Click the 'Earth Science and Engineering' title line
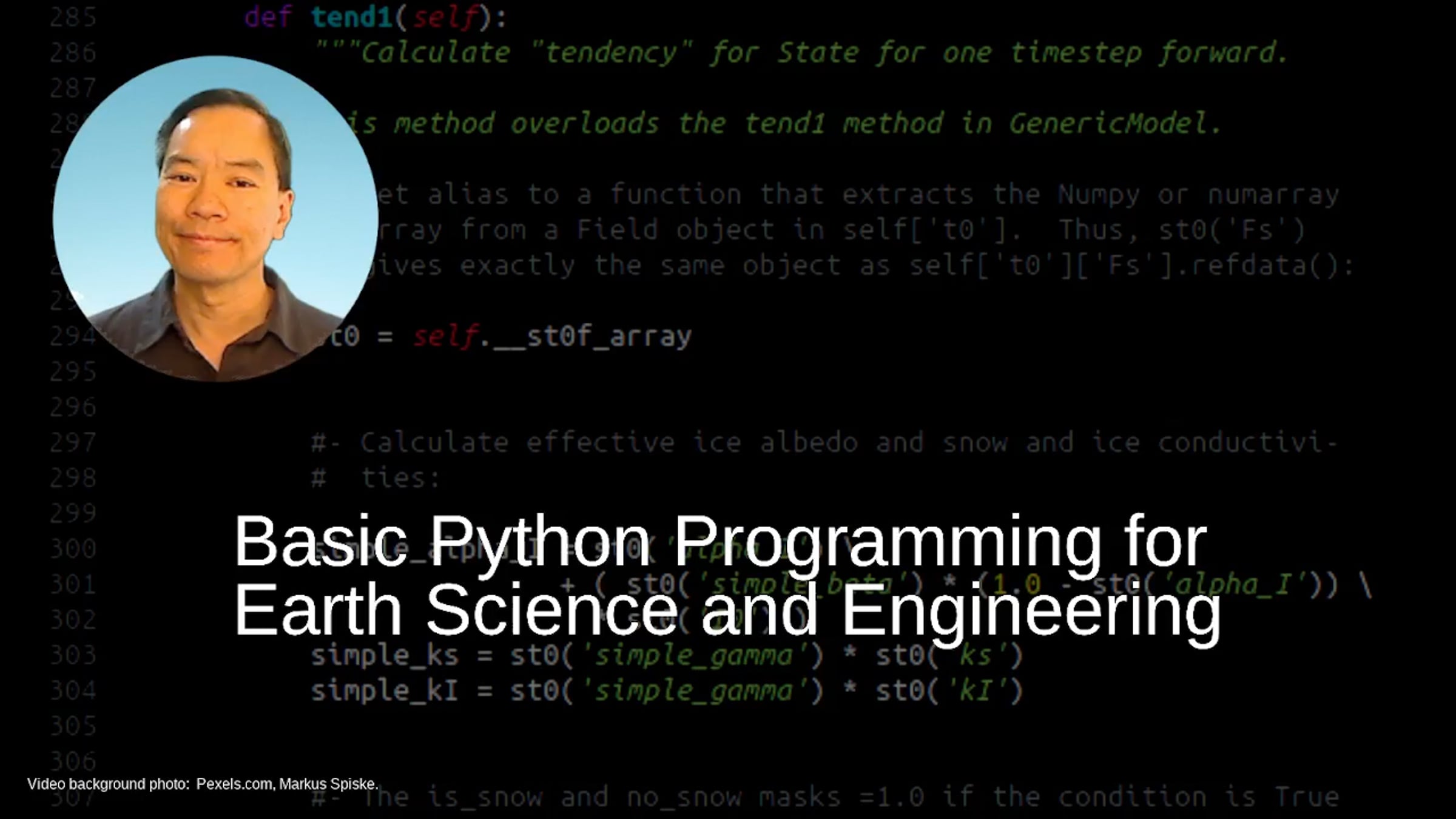Screen dimensions: 1456x819 (x=727, y=610)
